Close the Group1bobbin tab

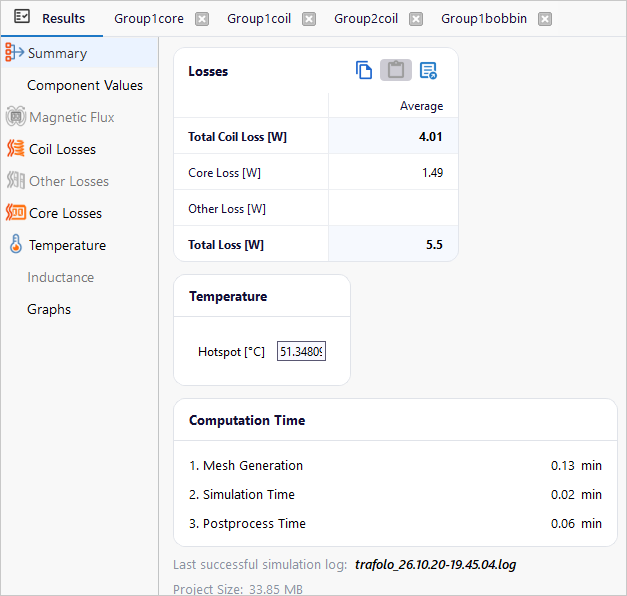[545, 19]
